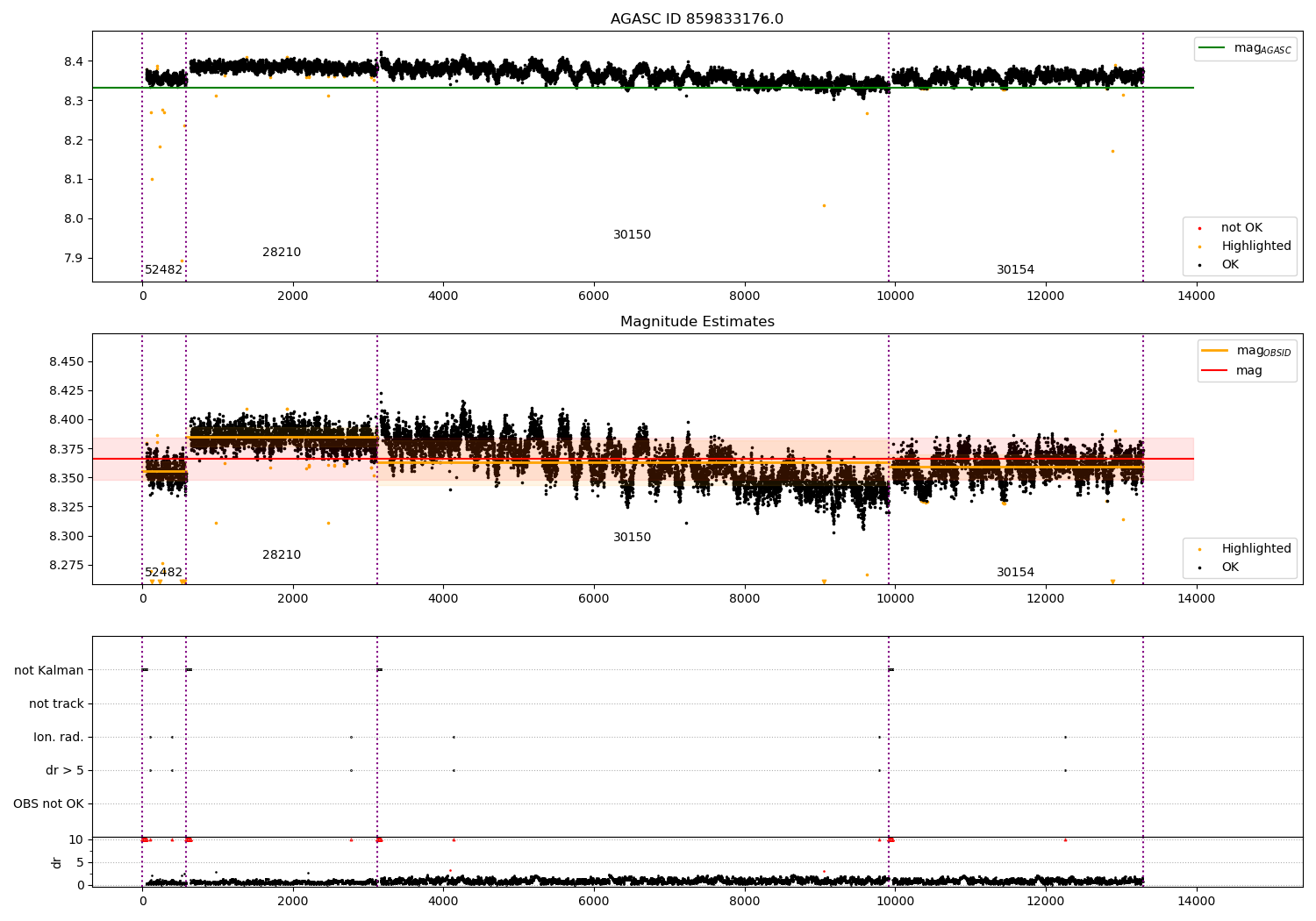This screenshot has width=1316, height=921.
Task: Click the "not OK" legend entry
Action: click(1241, 228)
